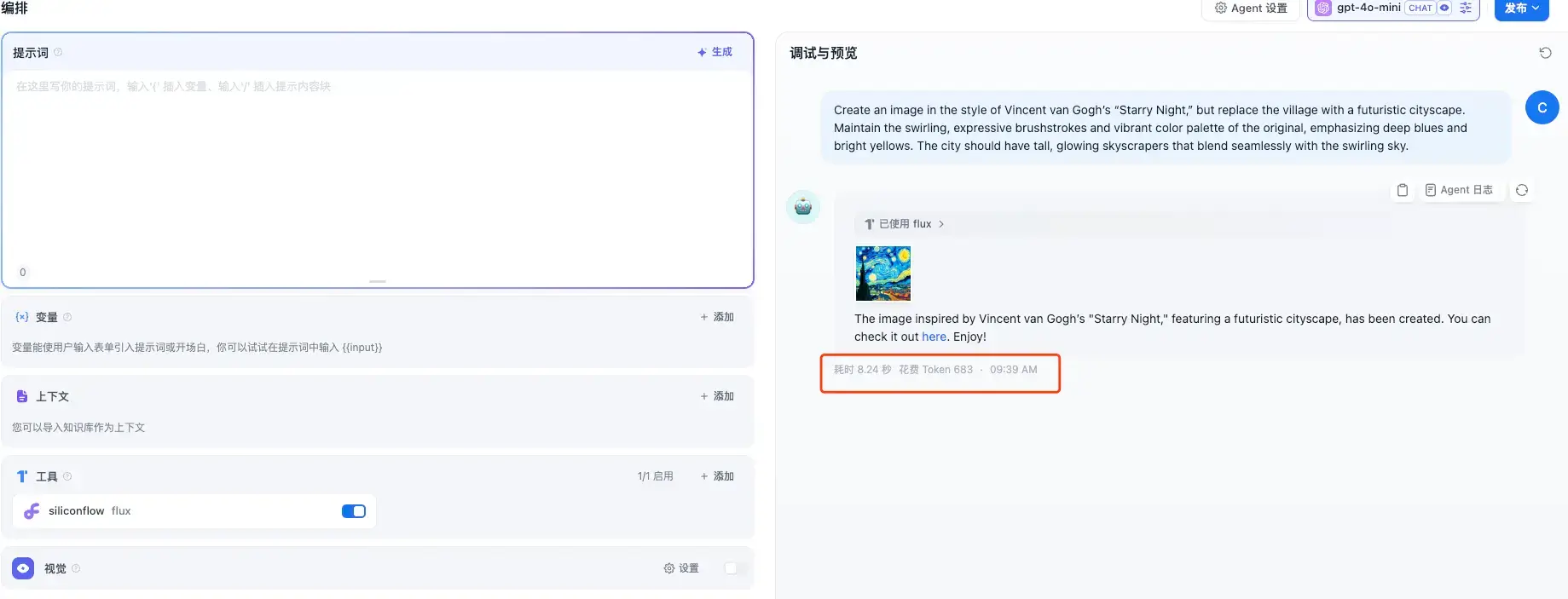The height and width of the screenshot is (599, 1568).
Task: Open the Agent 日志 log
Action: [1459, 190]
